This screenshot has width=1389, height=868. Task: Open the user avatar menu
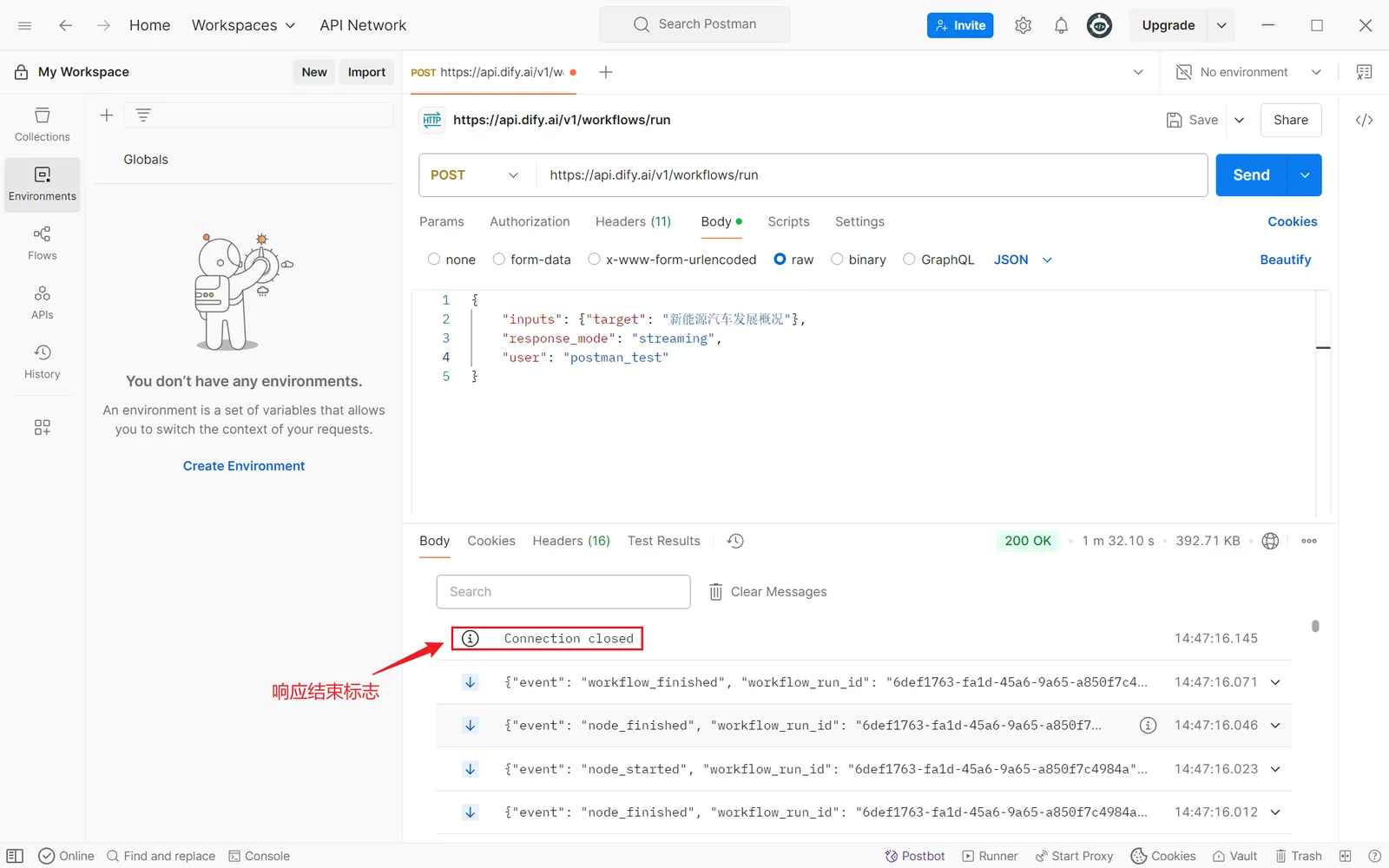(1099, 25)
